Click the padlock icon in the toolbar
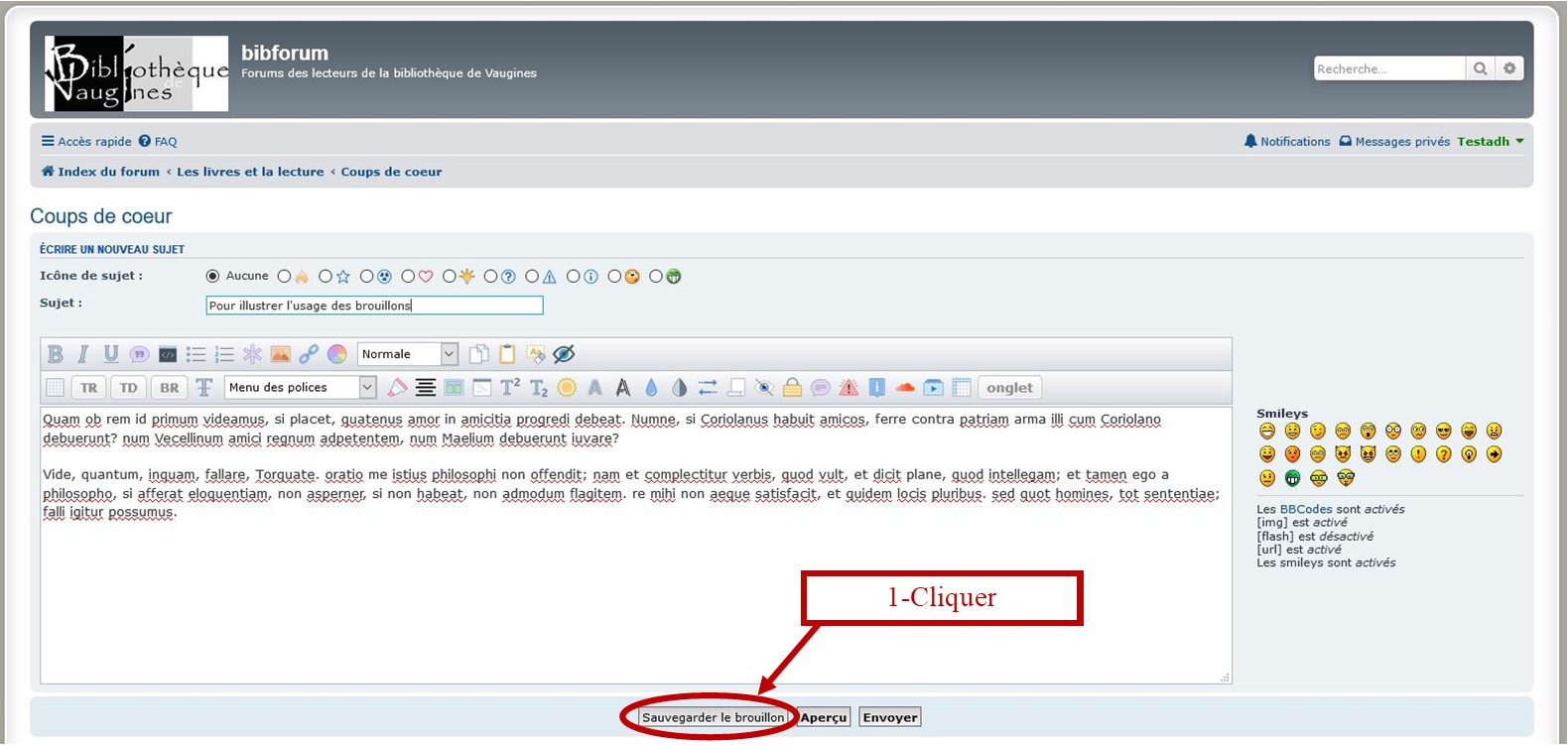This screenshot has width=1568, height=745. tap(792, 388)
